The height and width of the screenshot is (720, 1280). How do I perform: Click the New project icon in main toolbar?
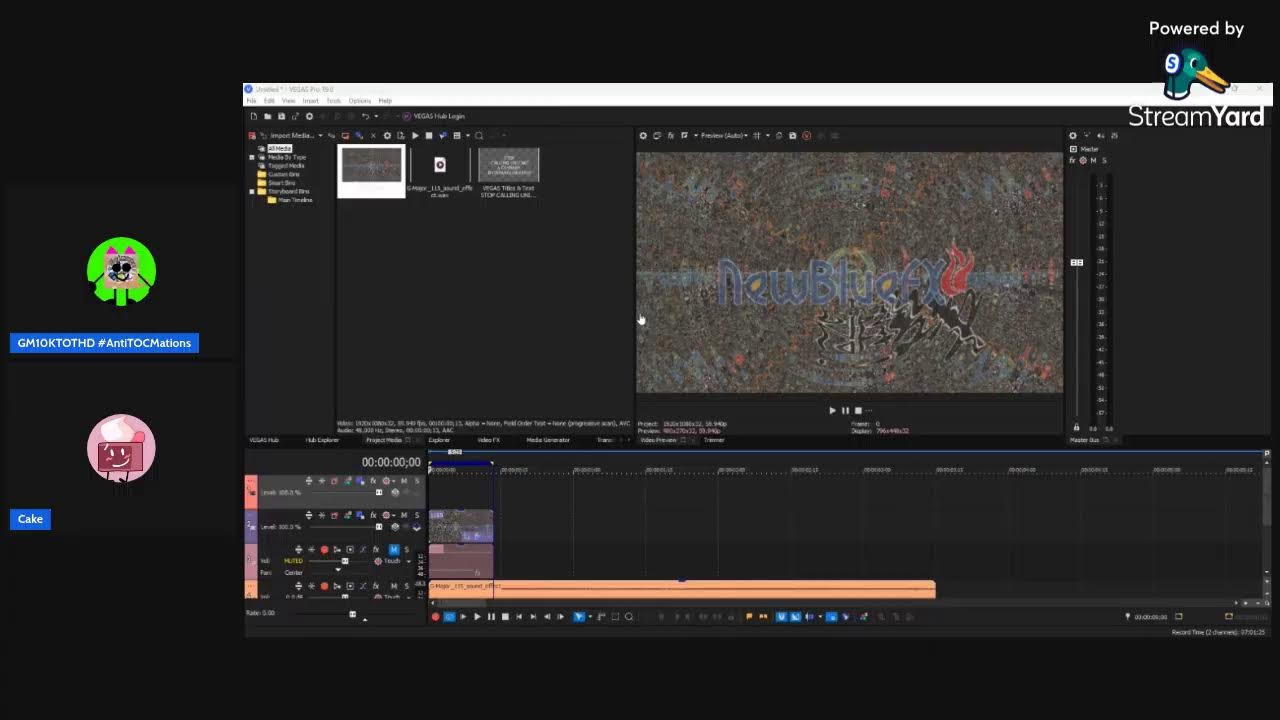[254, 116]
